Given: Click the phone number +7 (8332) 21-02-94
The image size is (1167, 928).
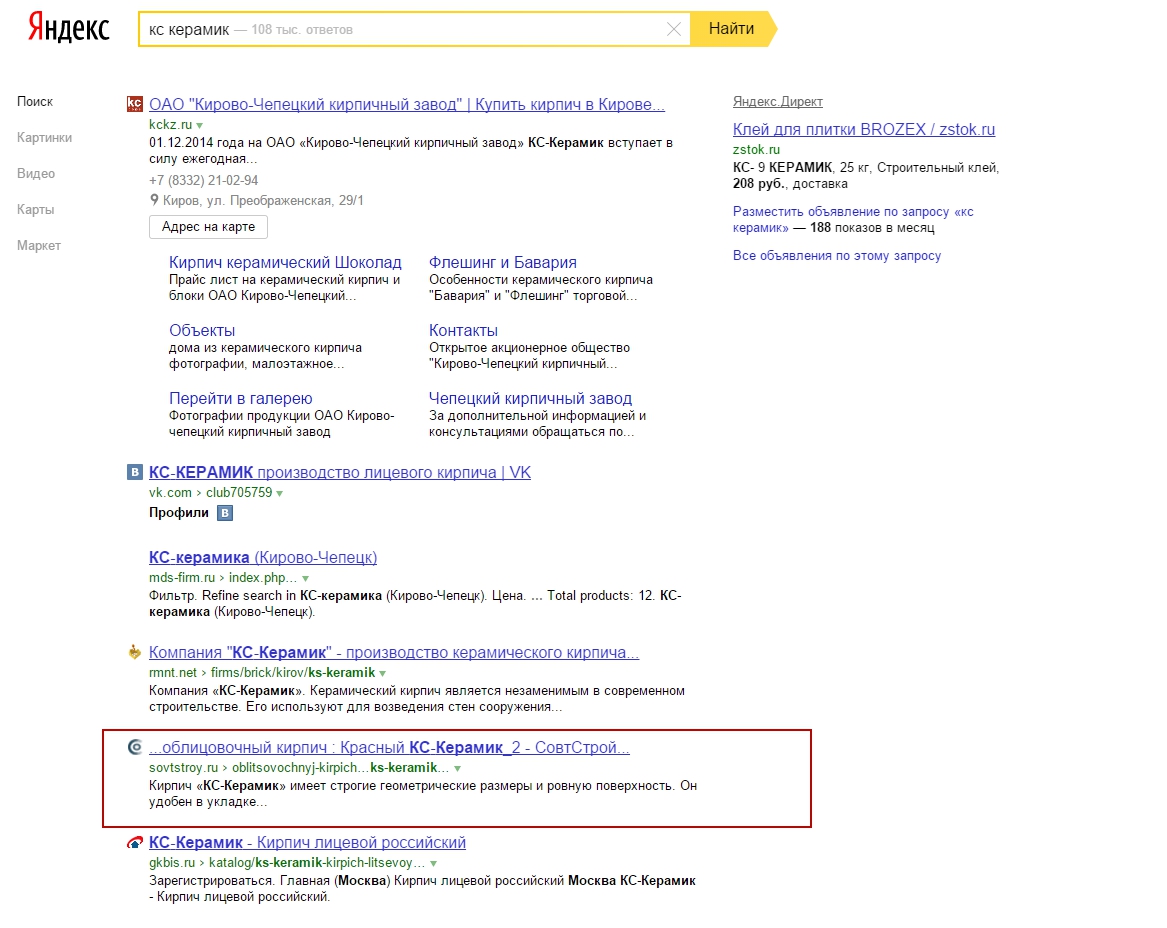Looking at the screenshot, I should click(x=203, y=180).
